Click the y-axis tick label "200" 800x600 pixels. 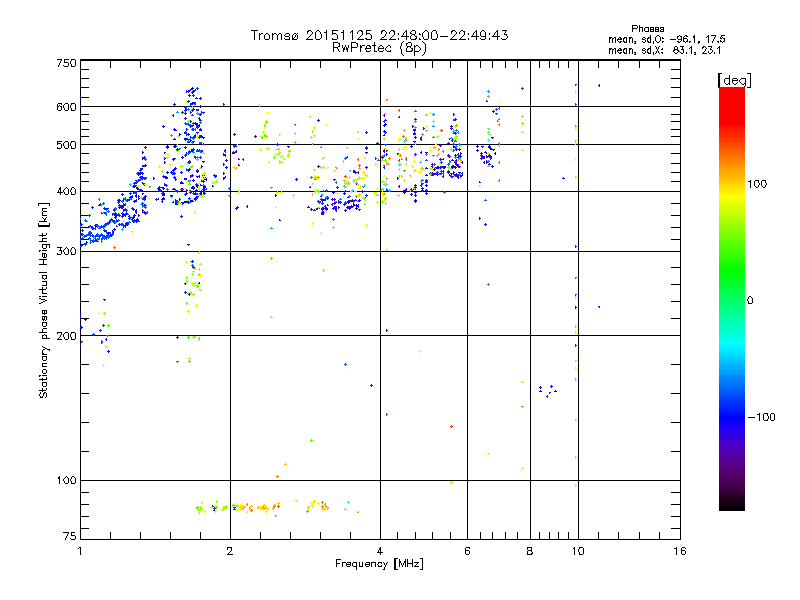66,336
